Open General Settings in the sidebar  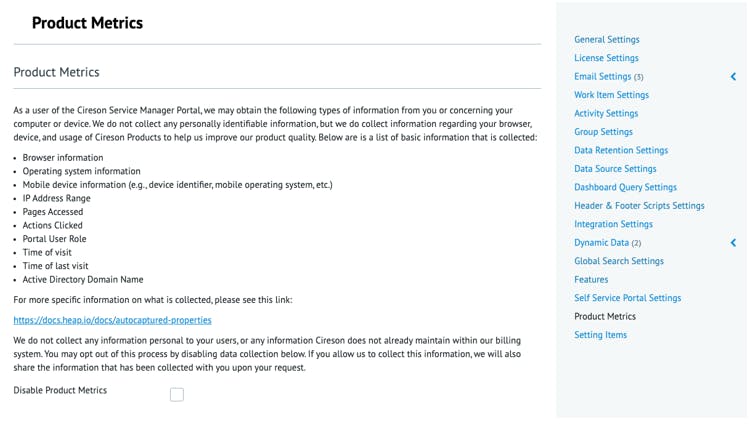pyautogui.click(x=606, y=40)
